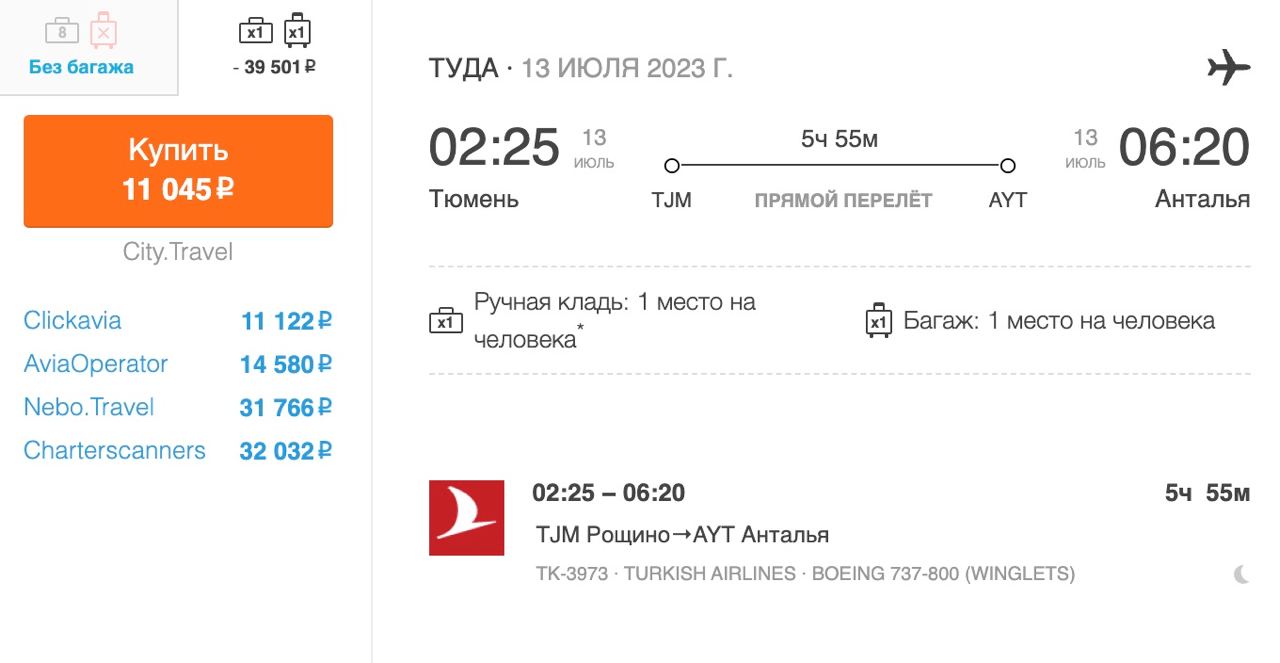Click the AYT arrival point marker
The height and width of the screenshot is (663, 1280).
coord(1008,165)
